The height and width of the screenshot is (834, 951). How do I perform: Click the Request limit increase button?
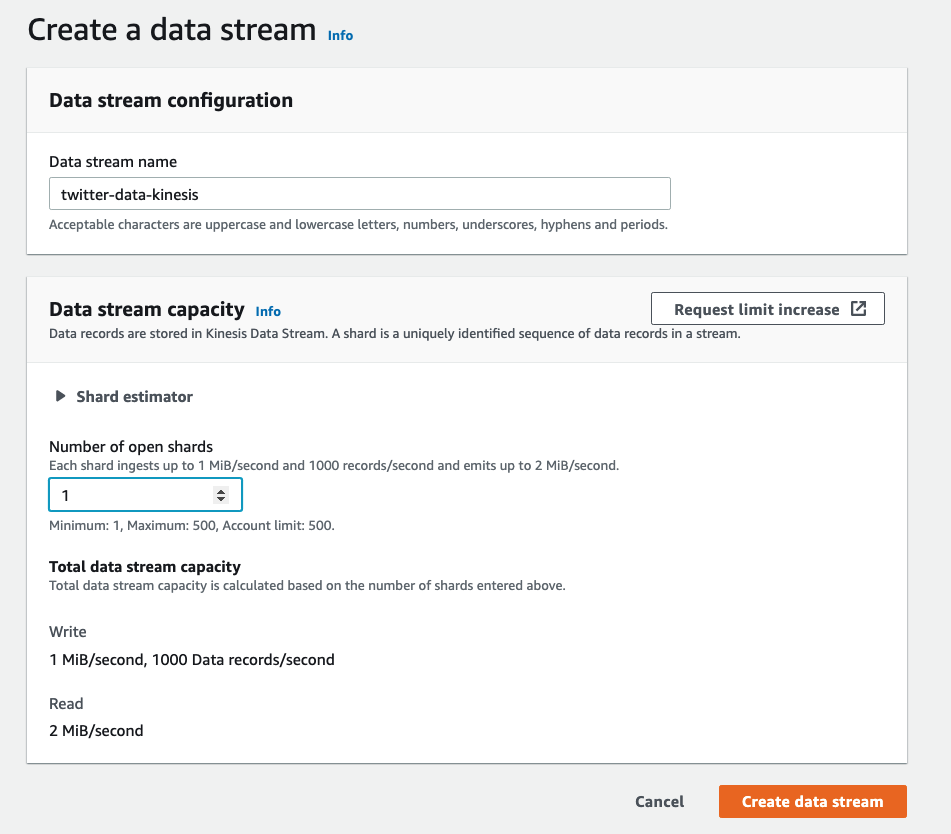(x=768, y=309)
